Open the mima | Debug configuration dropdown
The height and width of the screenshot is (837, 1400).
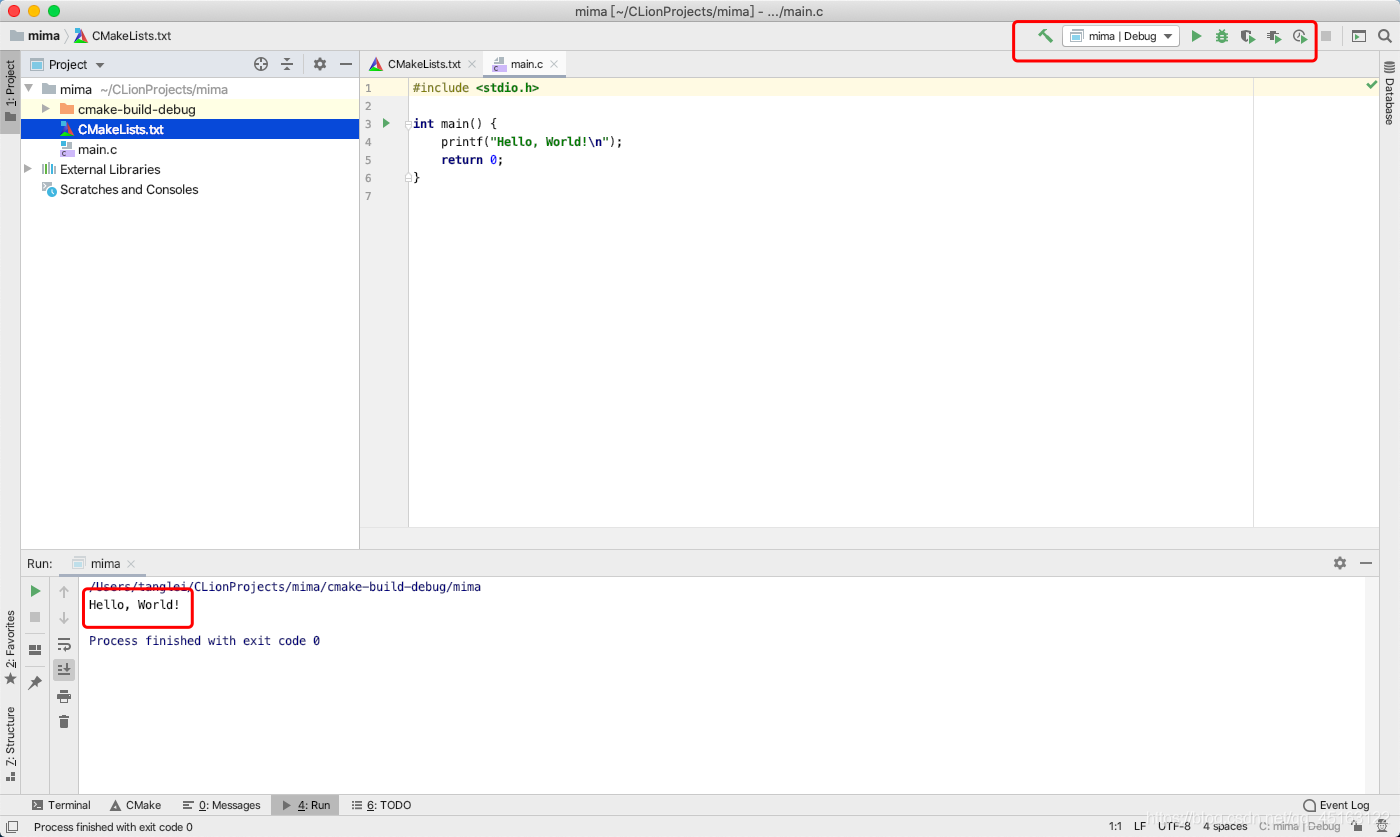[1121, 36]
